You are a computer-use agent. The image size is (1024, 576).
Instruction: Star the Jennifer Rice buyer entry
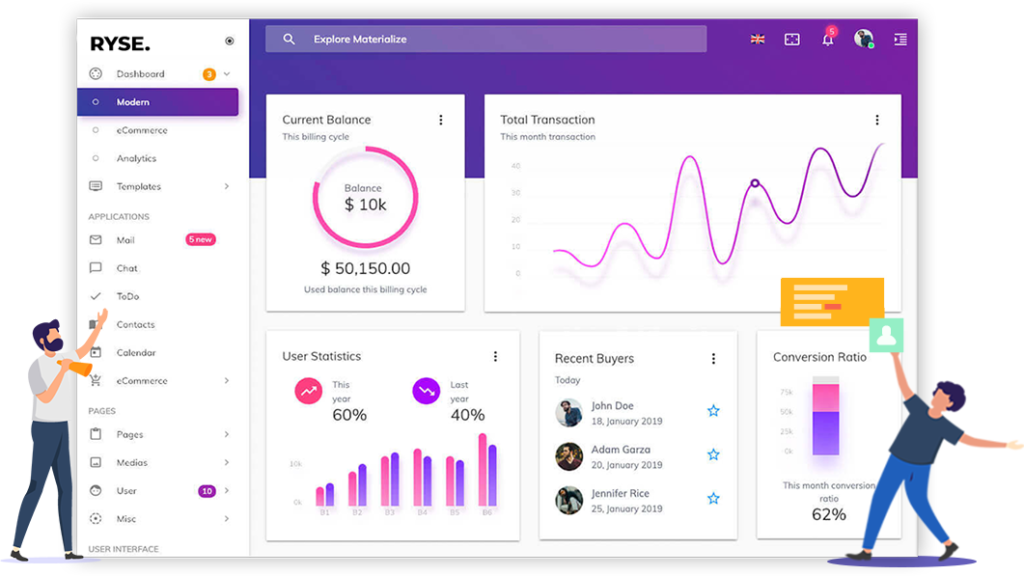[x=713, y=498]
